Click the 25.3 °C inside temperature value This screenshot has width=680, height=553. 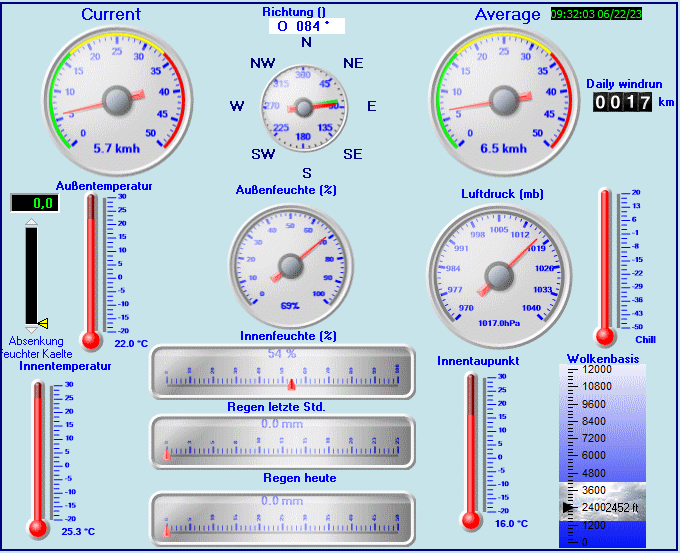pos(78,531)
